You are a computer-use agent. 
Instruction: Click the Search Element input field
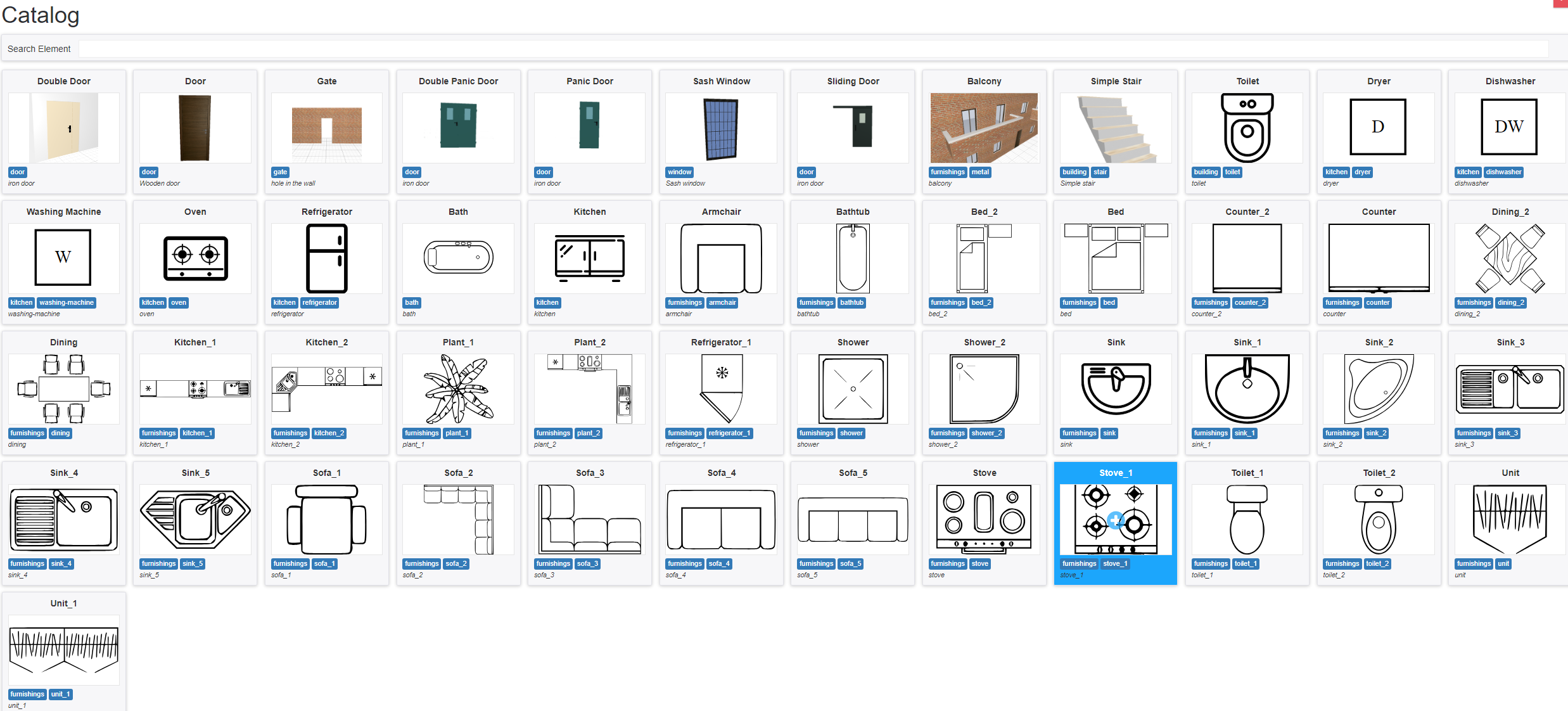[x=813, y=49]
